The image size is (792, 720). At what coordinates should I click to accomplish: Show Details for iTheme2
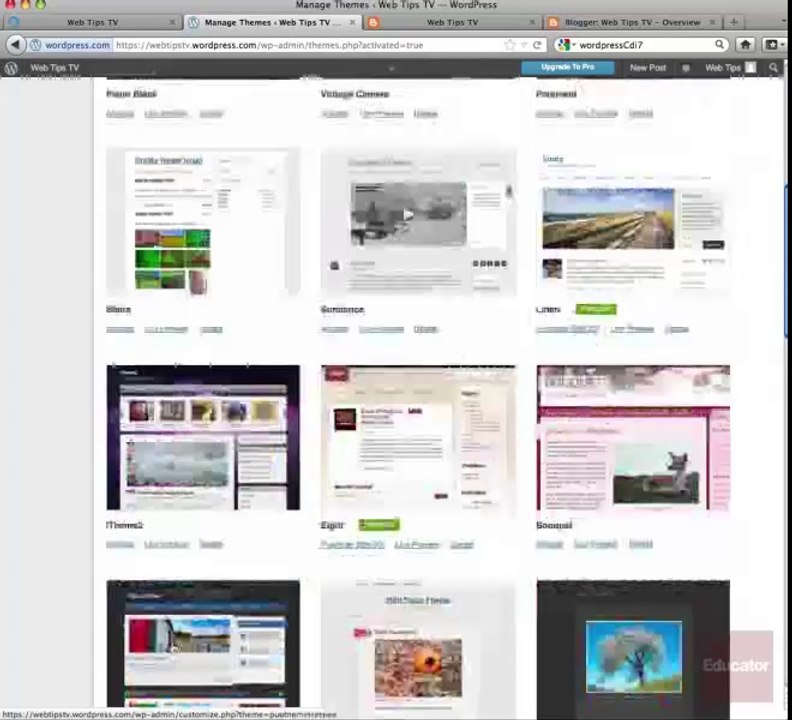point(211,544)
